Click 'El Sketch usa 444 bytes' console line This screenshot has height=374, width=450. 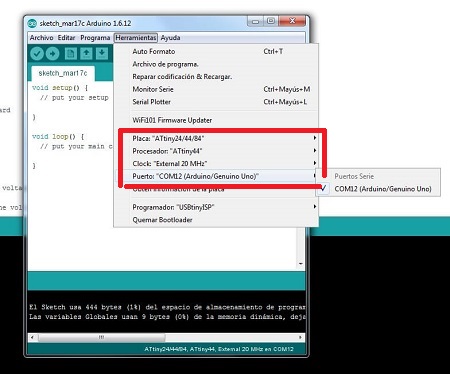167,307
